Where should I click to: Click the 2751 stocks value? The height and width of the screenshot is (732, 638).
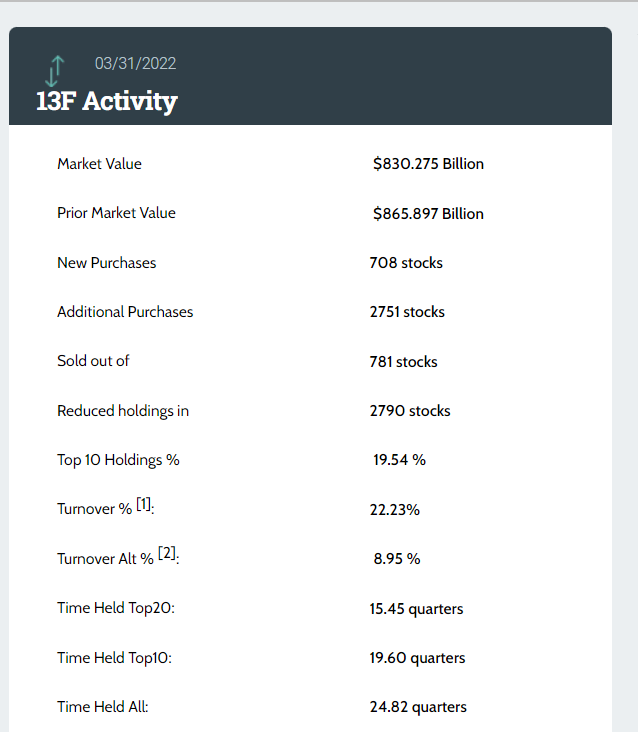407,312
